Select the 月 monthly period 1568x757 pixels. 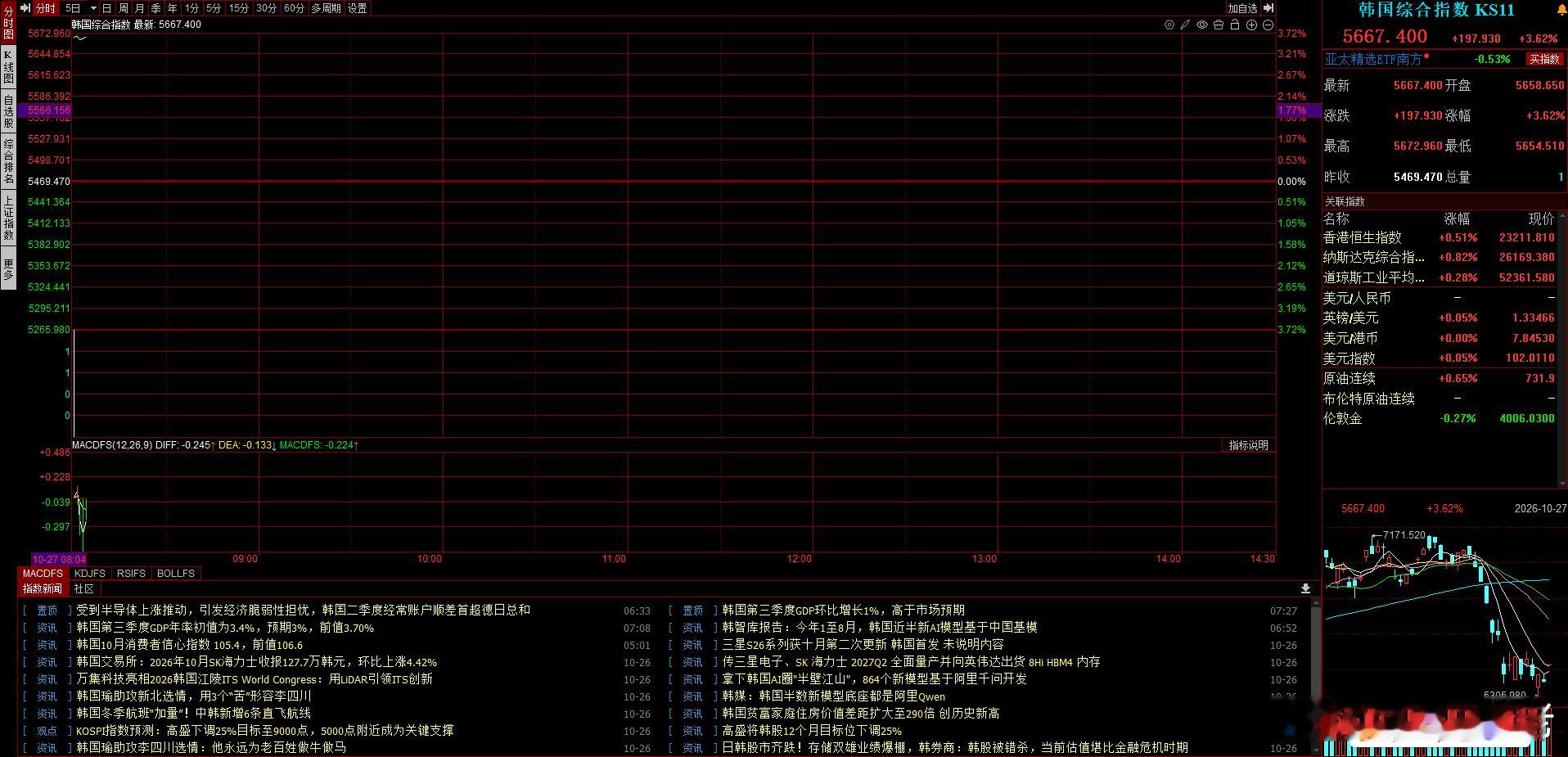tap(140, 8)
